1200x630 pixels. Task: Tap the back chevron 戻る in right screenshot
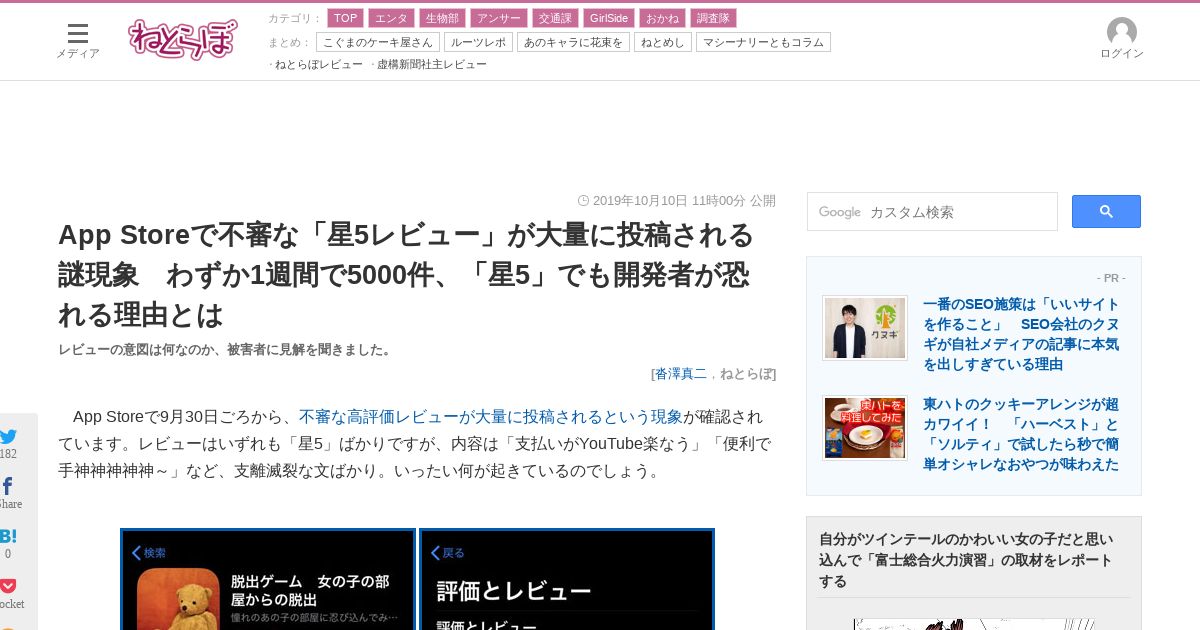click(448, 552)
